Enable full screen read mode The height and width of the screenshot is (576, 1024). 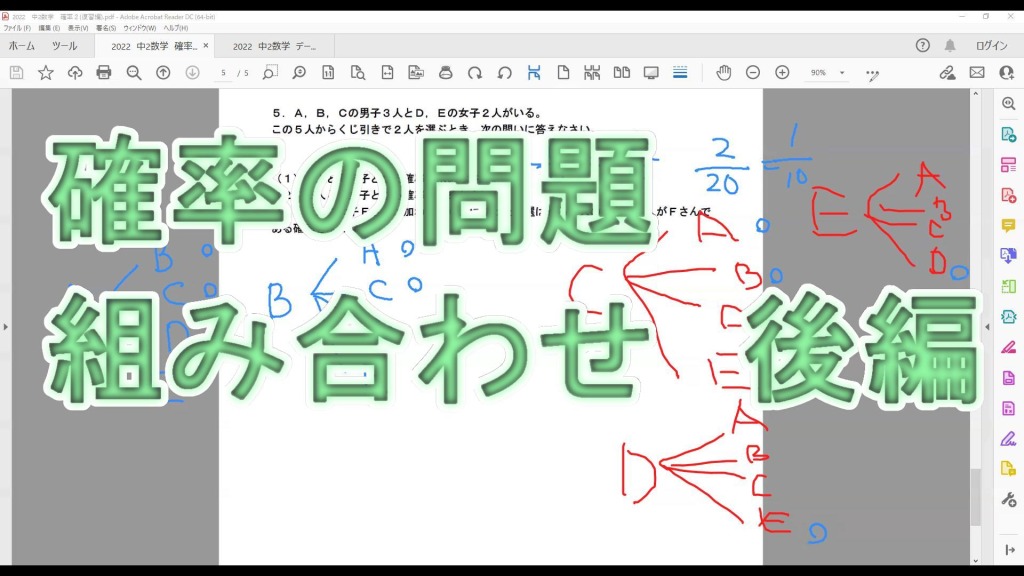click(x=651, y=73)
